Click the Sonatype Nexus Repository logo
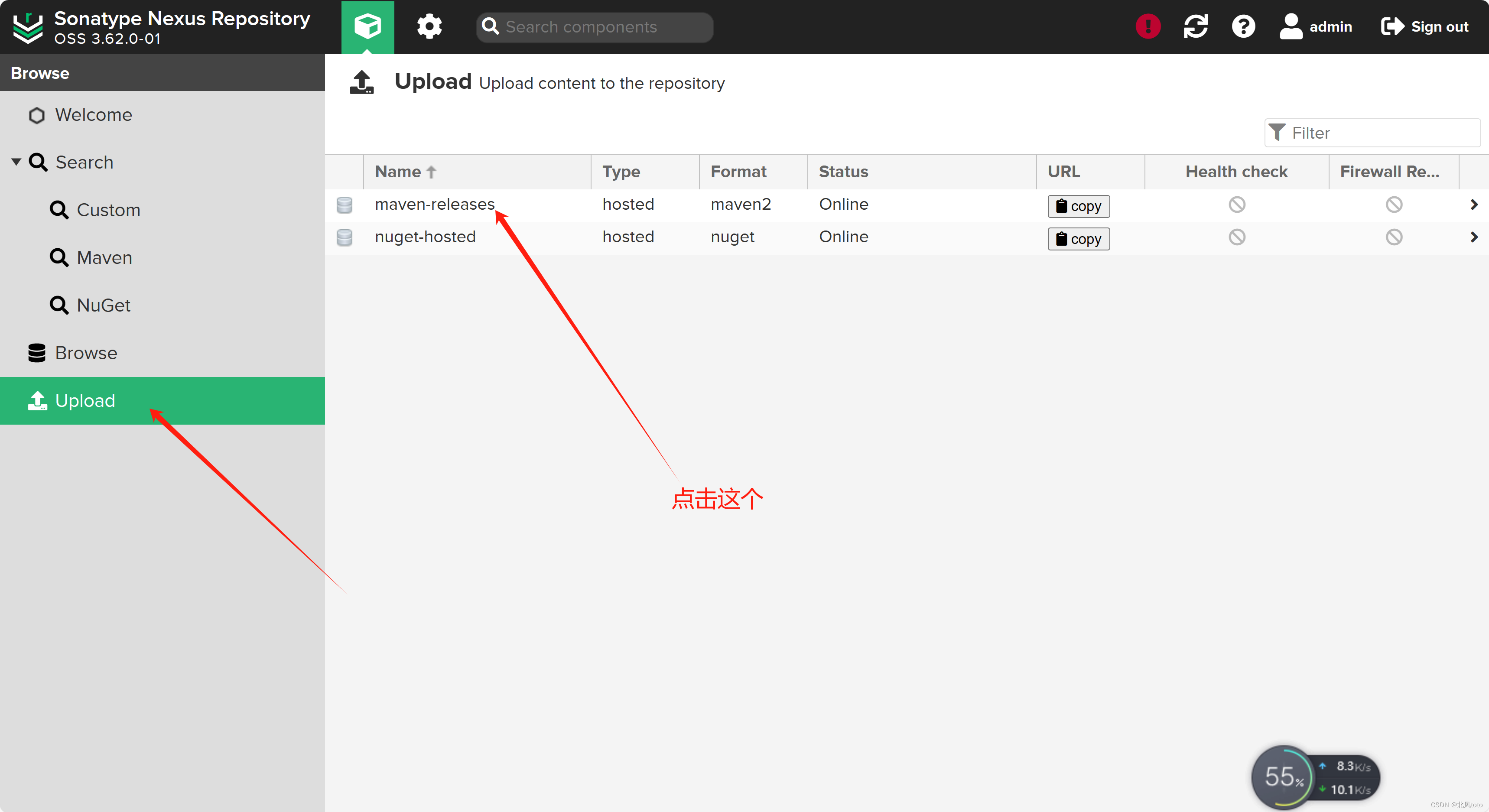 (26, 26)
